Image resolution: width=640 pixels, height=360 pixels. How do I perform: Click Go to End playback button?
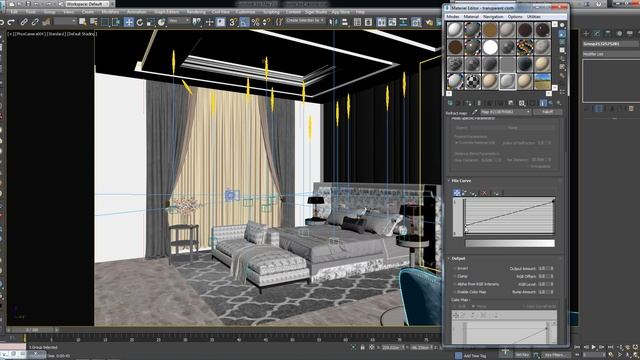coord(611,347)
